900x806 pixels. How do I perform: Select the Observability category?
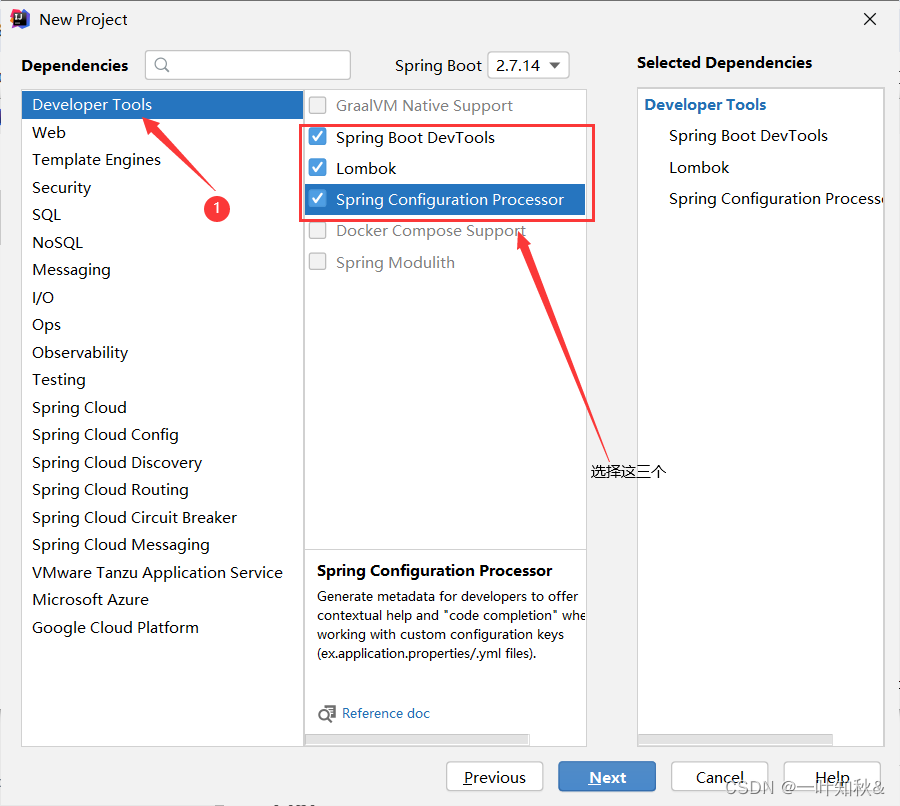(162, 352)
